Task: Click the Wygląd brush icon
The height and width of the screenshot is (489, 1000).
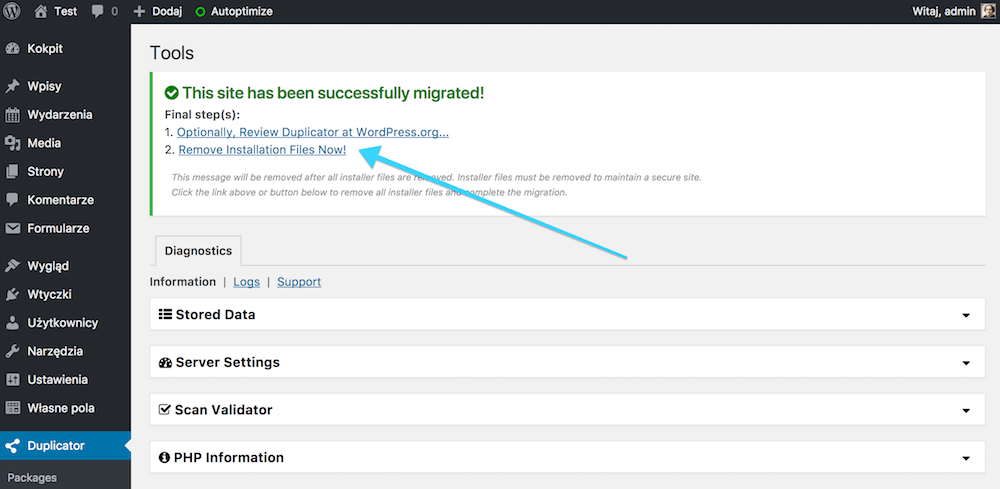Action: (x=12, y=266)
